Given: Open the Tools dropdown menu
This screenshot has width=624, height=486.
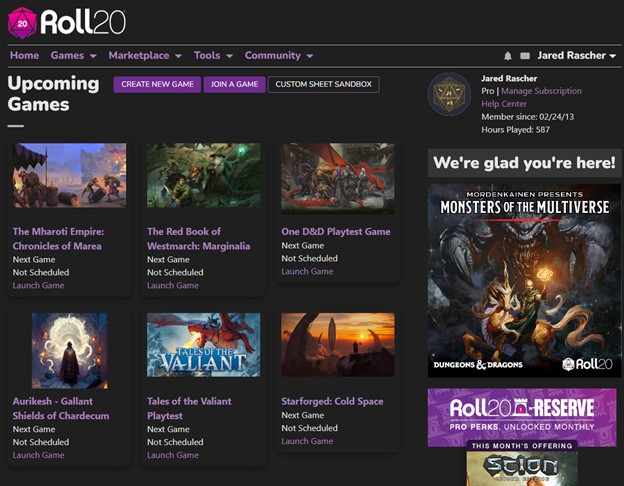Looking at the screenshot, I should (213, 56).
